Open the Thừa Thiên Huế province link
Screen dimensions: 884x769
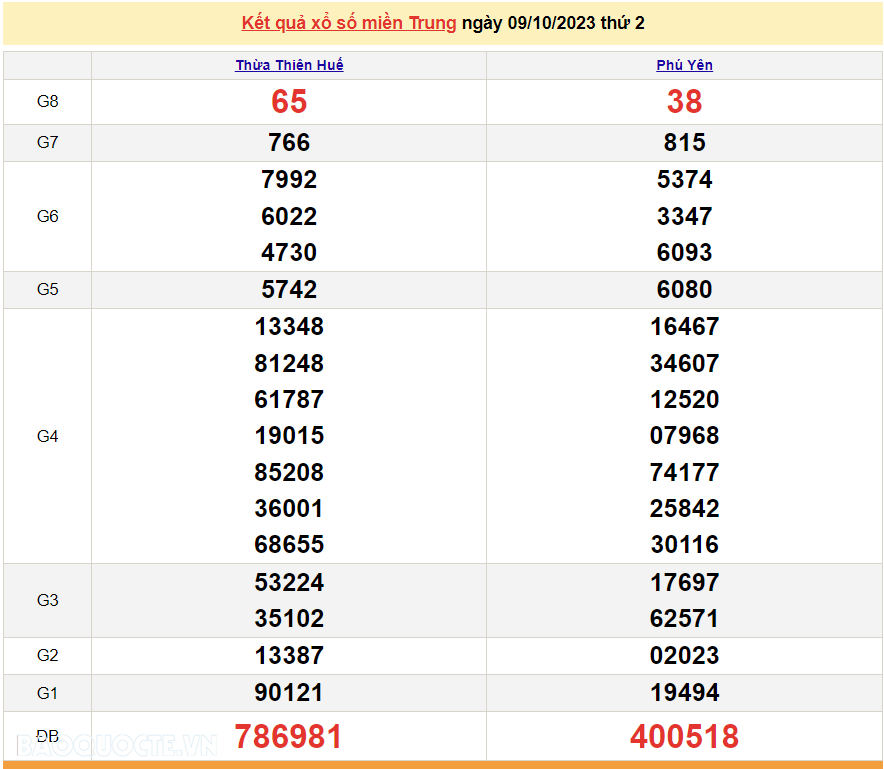(289, 65)
